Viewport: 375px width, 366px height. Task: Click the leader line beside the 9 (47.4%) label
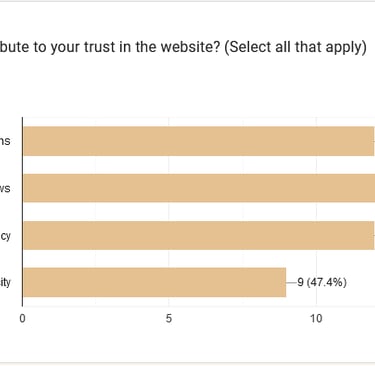click(291, 282)
